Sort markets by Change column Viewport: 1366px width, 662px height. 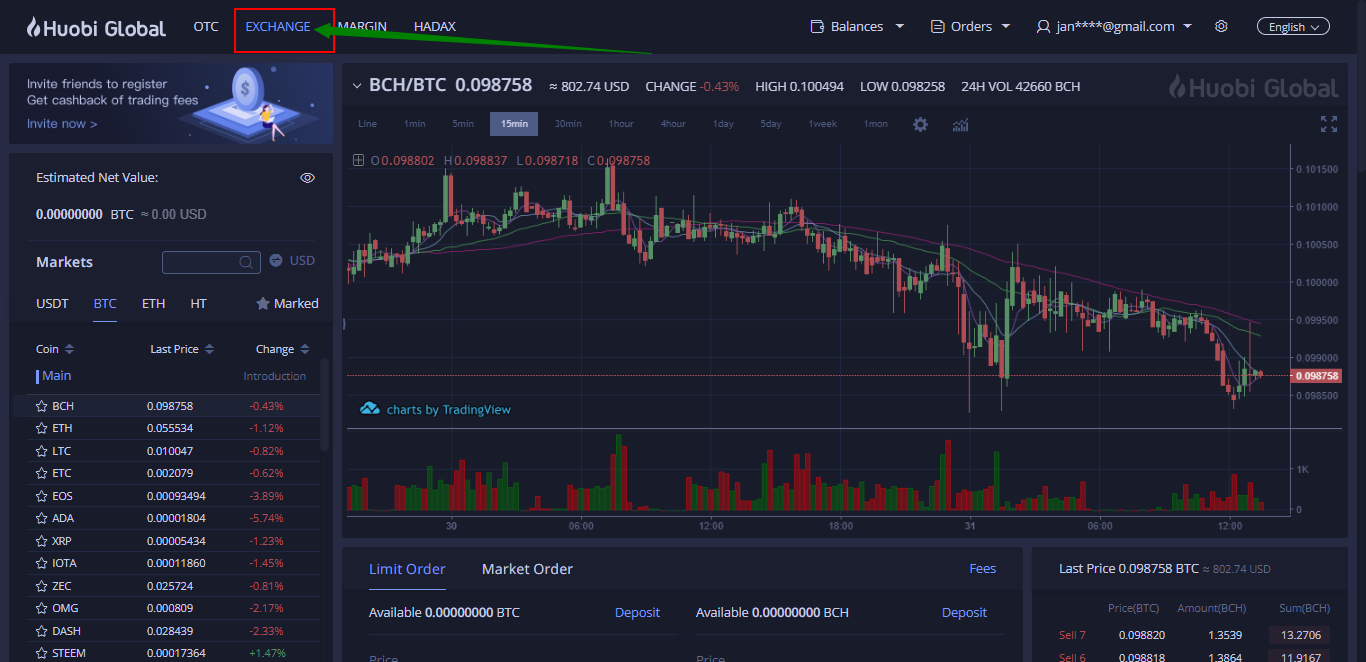(x=283, y=349)
